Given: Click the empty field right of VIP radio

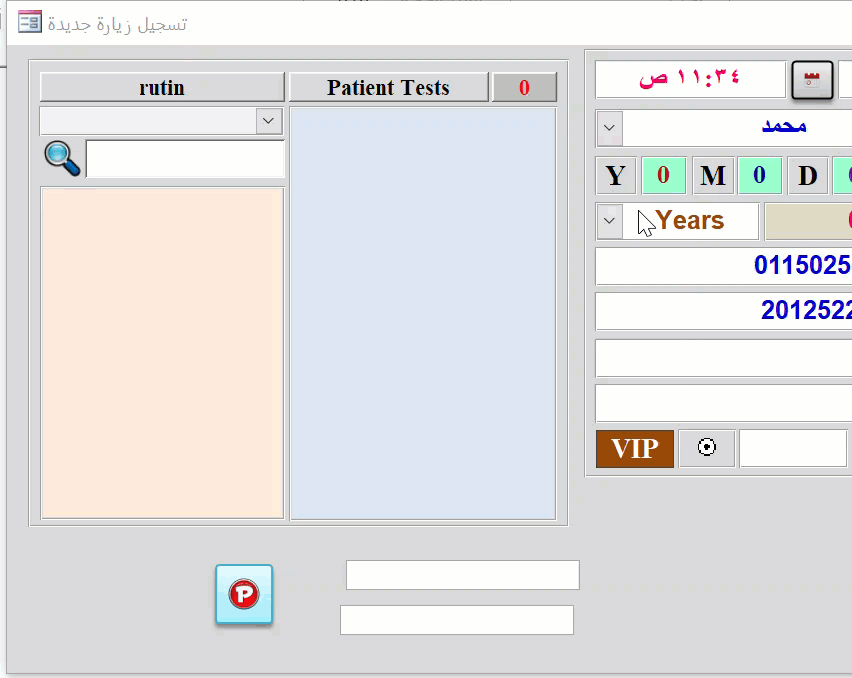Looking at the screenshot, I should click(x=793, y=448).
